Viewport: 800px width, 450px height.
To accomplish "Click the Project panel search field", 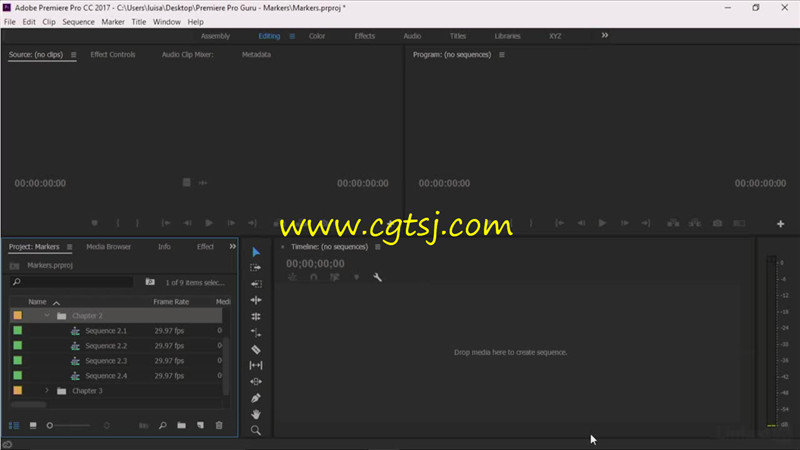I will (71, 282).
